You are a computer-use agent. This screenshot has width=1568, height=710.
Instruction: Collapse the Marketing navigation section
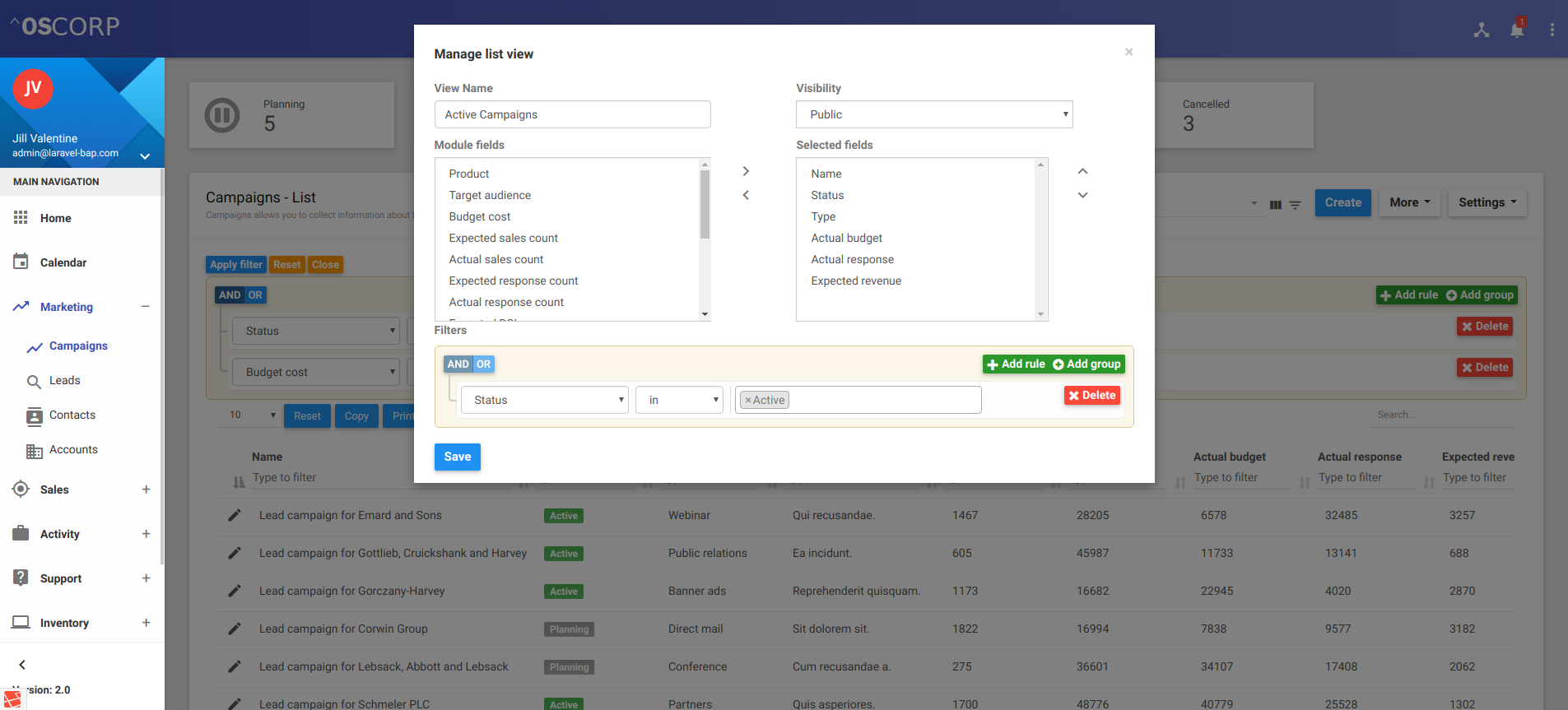click(146, 307)
